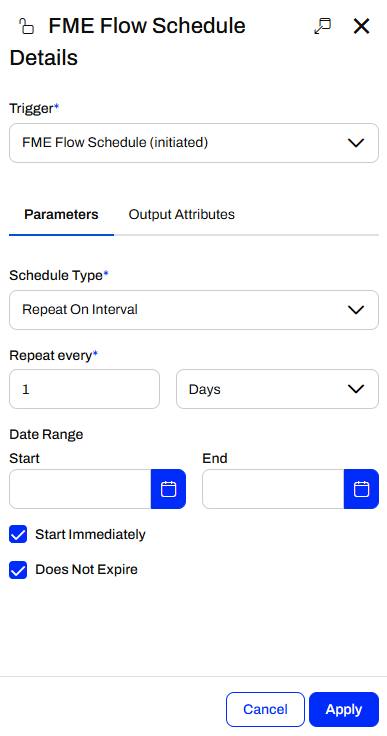Click the Start Immediately label text
Viewport: 387px width, 736px height.
(91, 535)
